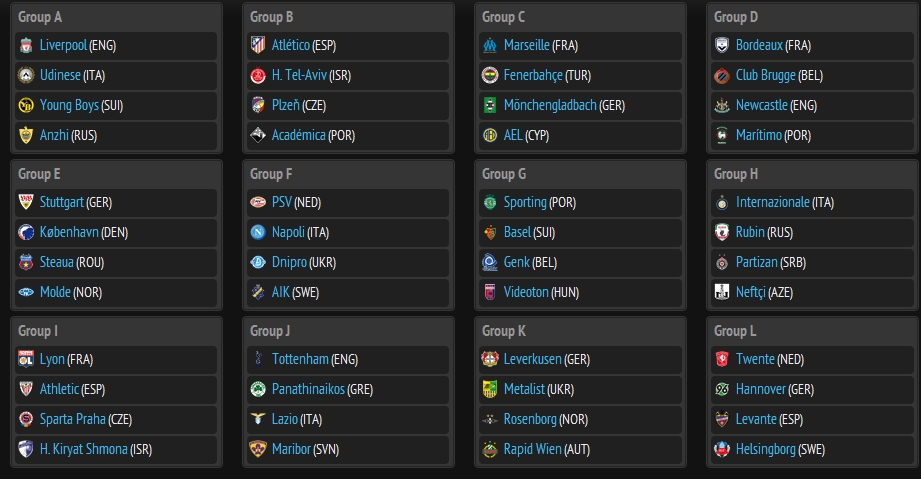Click the Twente club badge
This screenshot has width=921, height=479.
(722, 359)
